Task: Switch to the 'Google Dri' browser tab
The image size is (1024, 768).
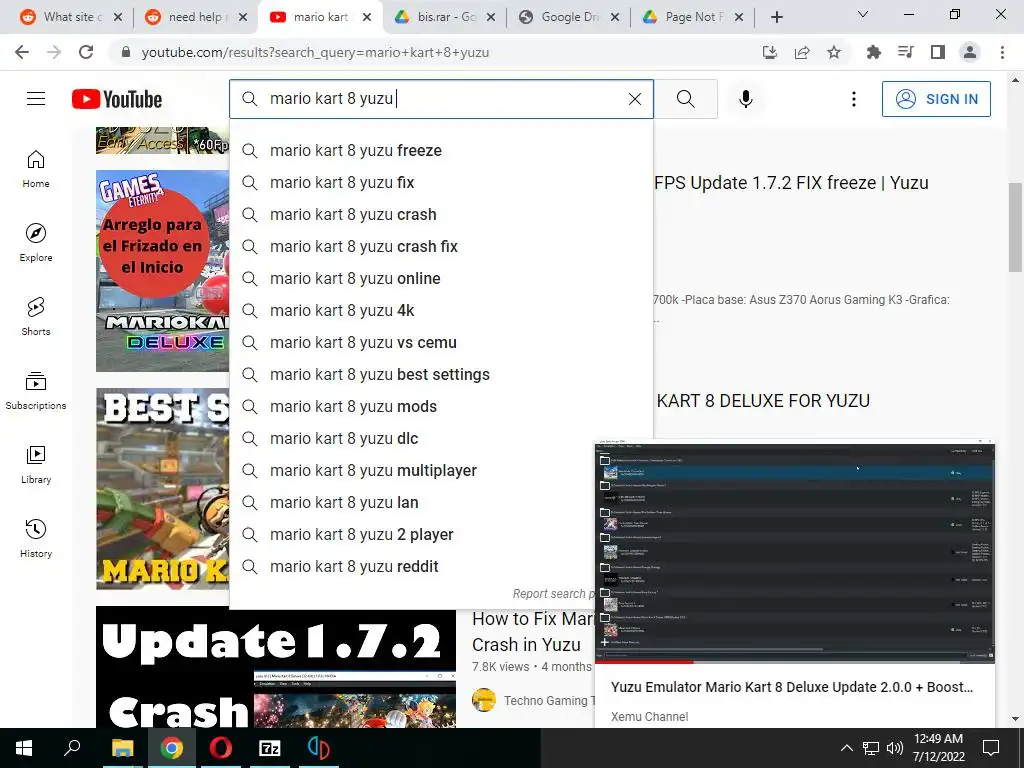Action: tap(568, 17)
